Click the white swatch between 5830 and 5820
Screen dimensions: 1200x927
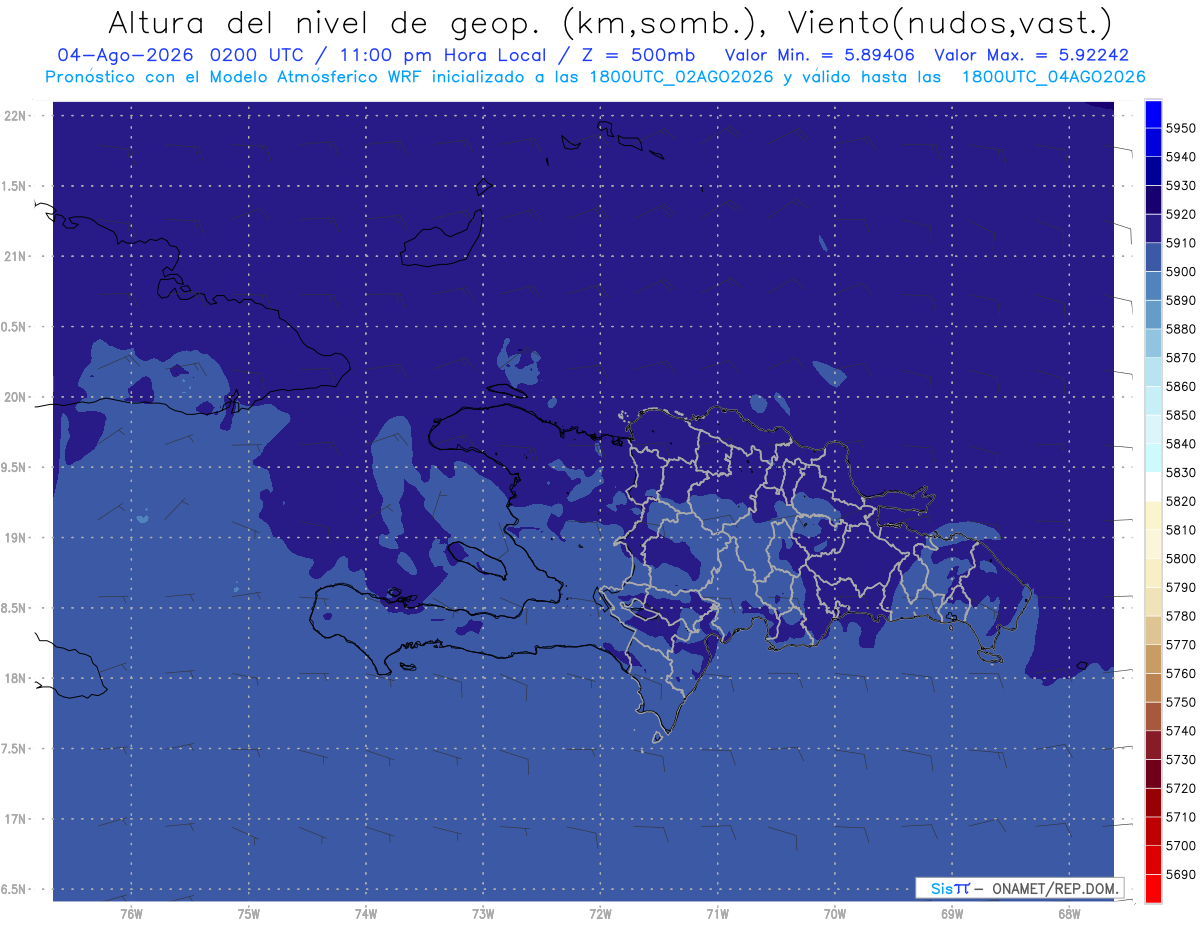(x=1153, y=486)
